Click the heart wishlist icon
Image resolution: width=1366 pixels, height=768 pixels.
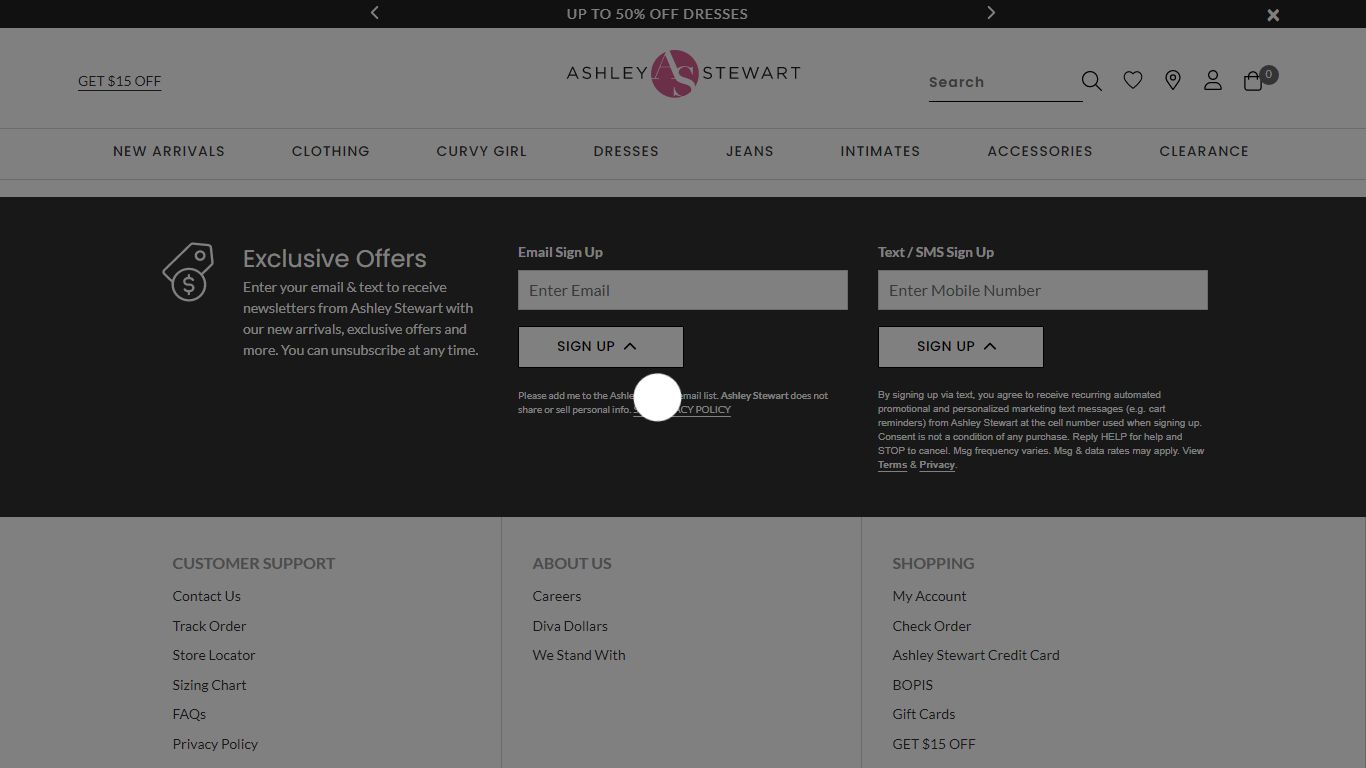(1132, 80)
